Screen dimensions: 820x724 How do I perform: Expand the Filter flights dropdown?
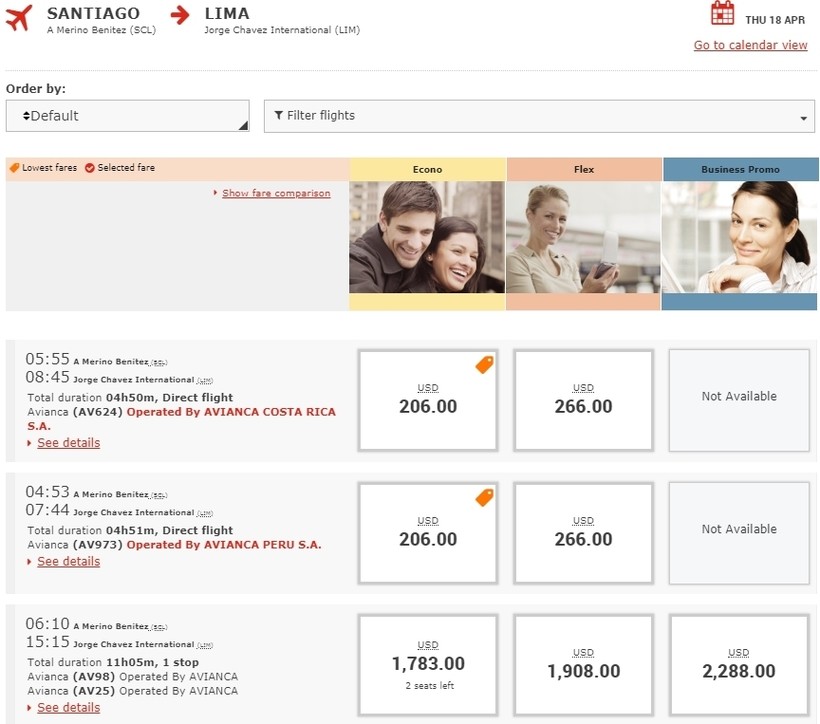pyautogui.click(x=539, y=116)
